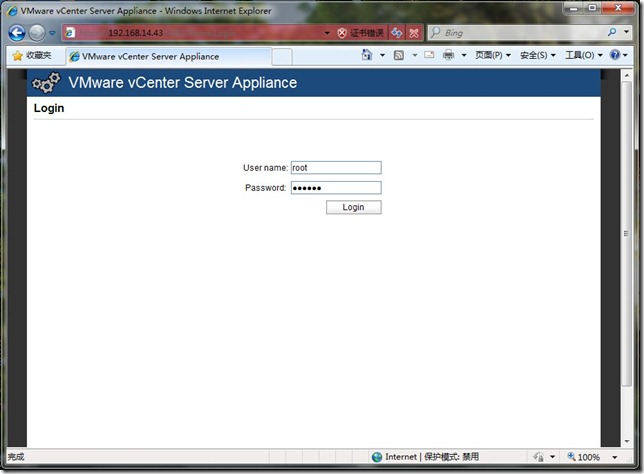The width and height of the screenshot is (644, 474).
Task: Refresh the page with the refresh icon
Action: (x=396, y=33)
